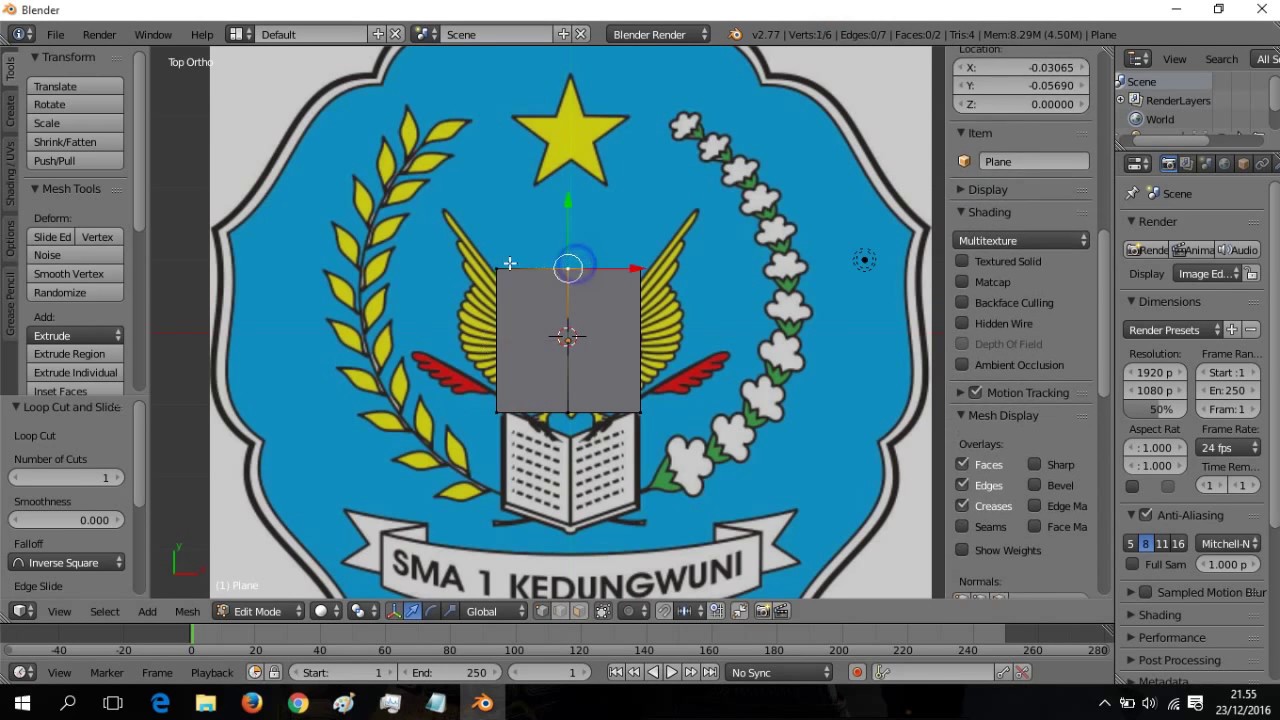Enable Ambient Occlusion checkbox
The height and width of the screenshot is (720, 1280).
point(962,365)
